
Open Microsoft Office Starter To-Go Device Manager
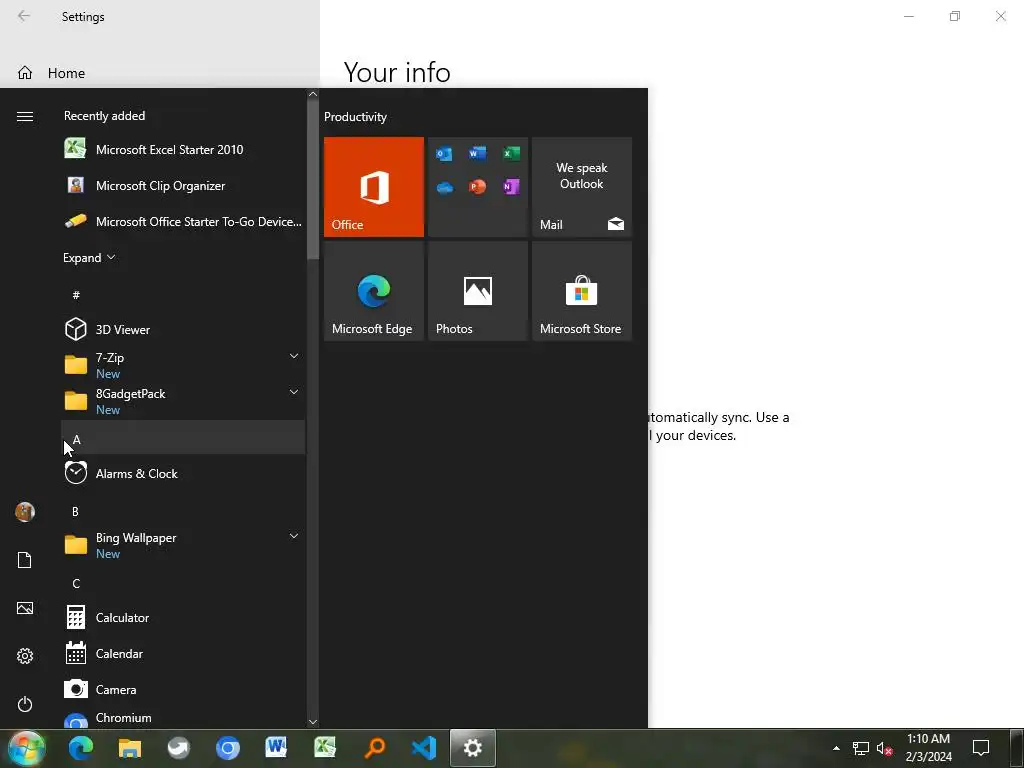[x=183, y=221]
